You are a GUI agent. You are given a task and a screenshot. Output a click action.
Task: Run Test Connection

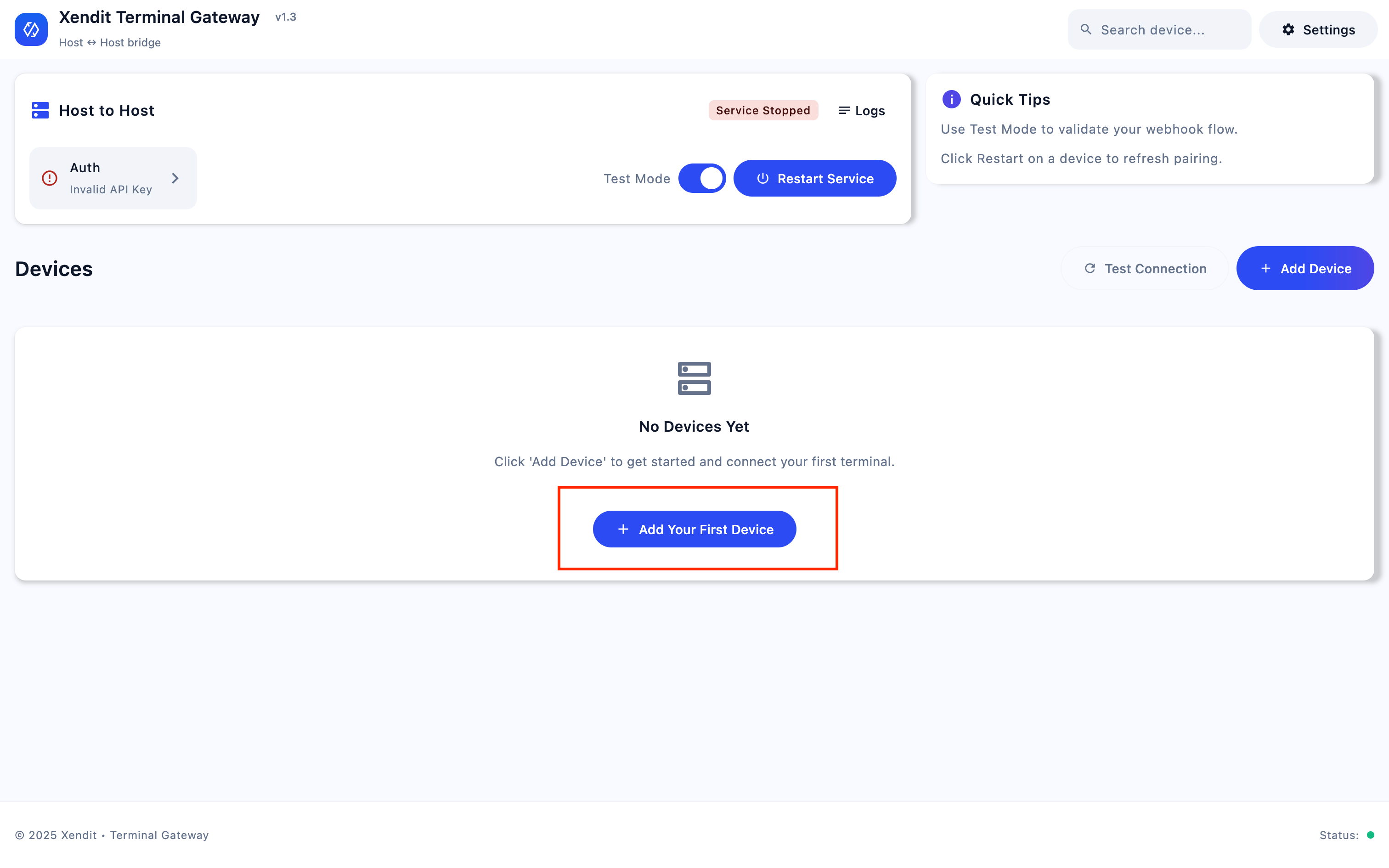tap(1145, 269)
